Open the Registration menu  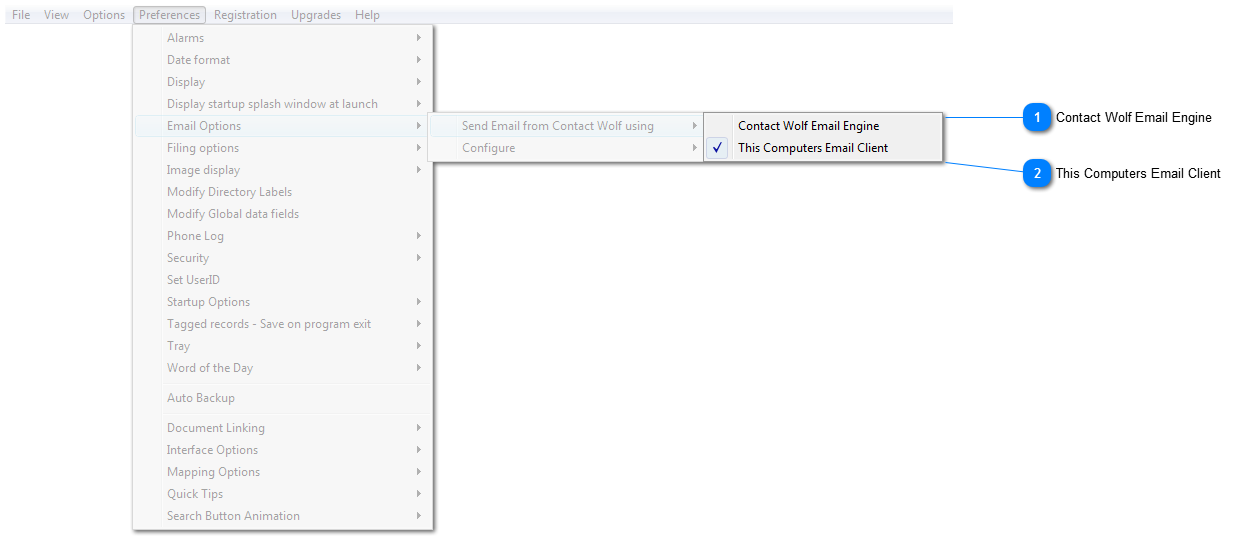coord(245,15)
